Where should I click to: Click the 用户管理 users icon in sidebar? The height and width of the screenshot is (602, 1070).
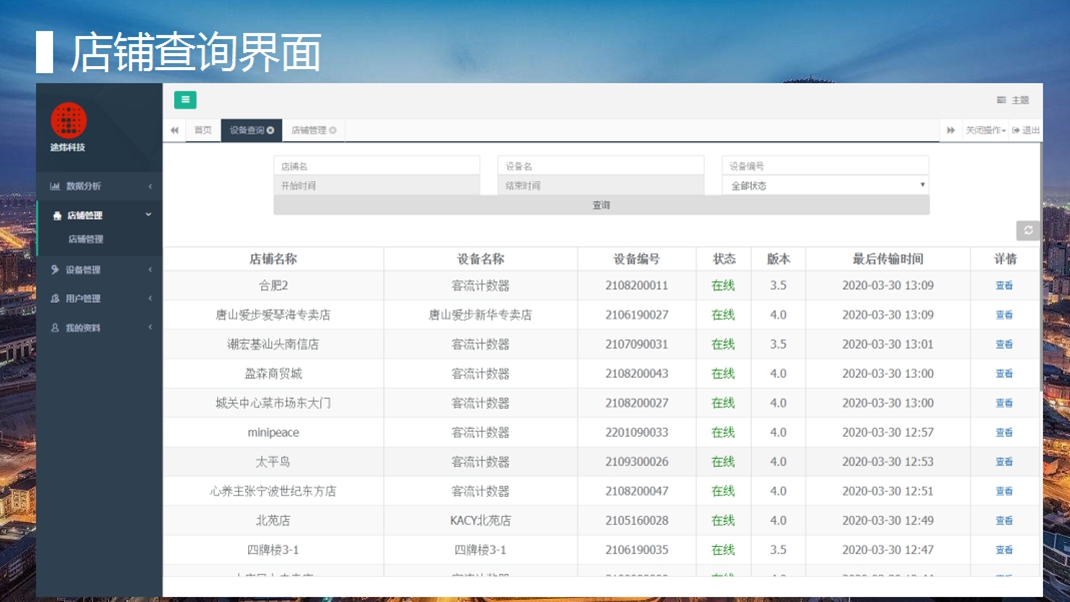[x=55, y=298]
